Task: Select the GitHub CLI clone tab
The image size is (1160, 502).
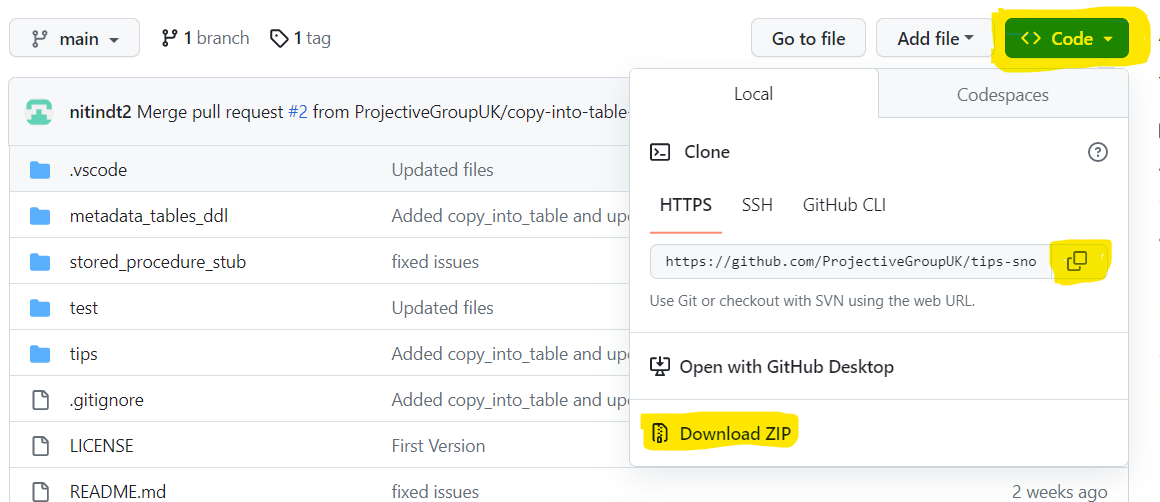Action: pyautogui.click(x=844, y=205)
